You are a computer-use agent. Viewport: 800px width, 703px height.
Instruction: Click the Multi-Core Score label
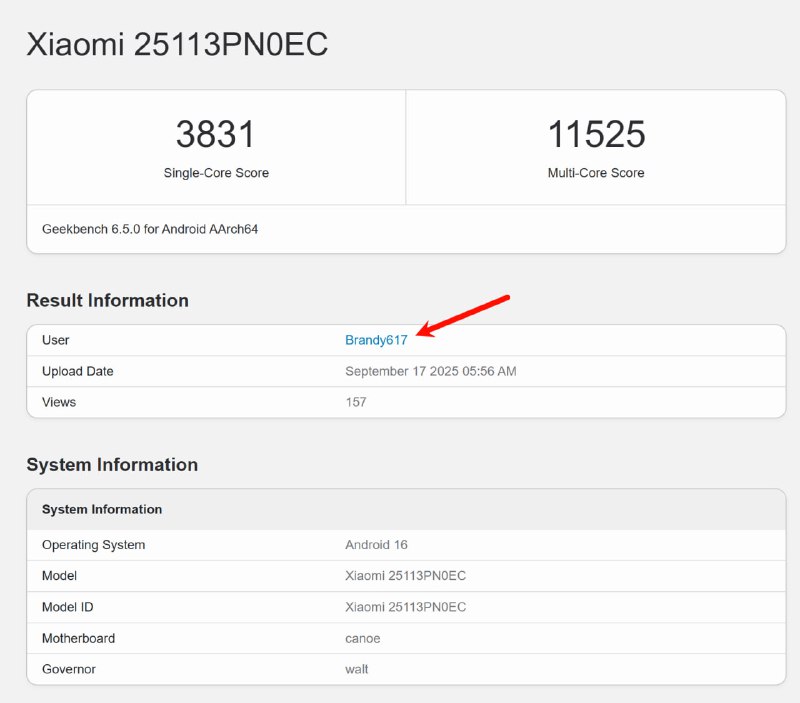coord(596,173)
